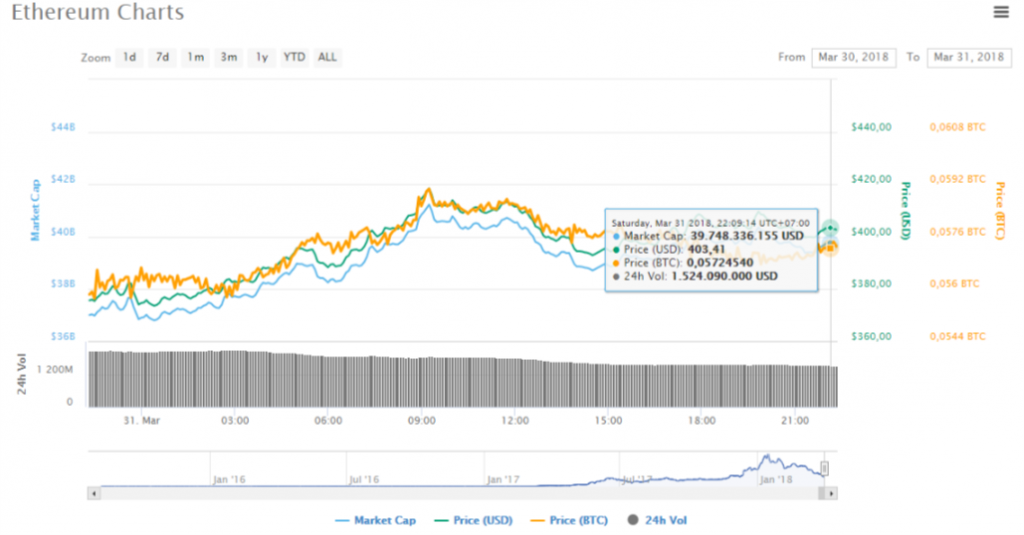This screenshot has height=535, width=1024.
Task: Click the price peak near 09:00
Action: [429, 189]
